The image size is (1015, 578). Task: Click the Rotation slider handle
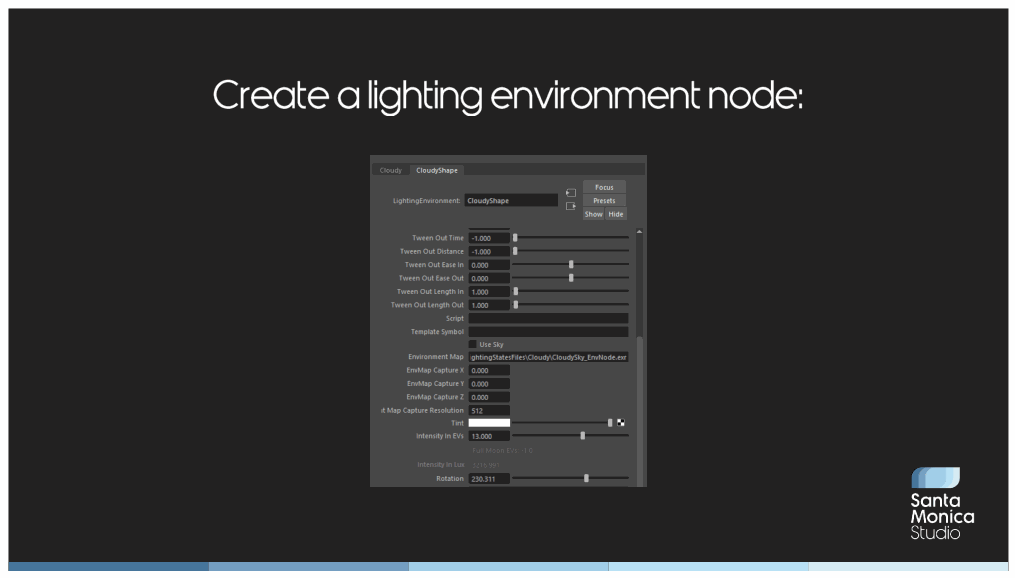point(586,478)
